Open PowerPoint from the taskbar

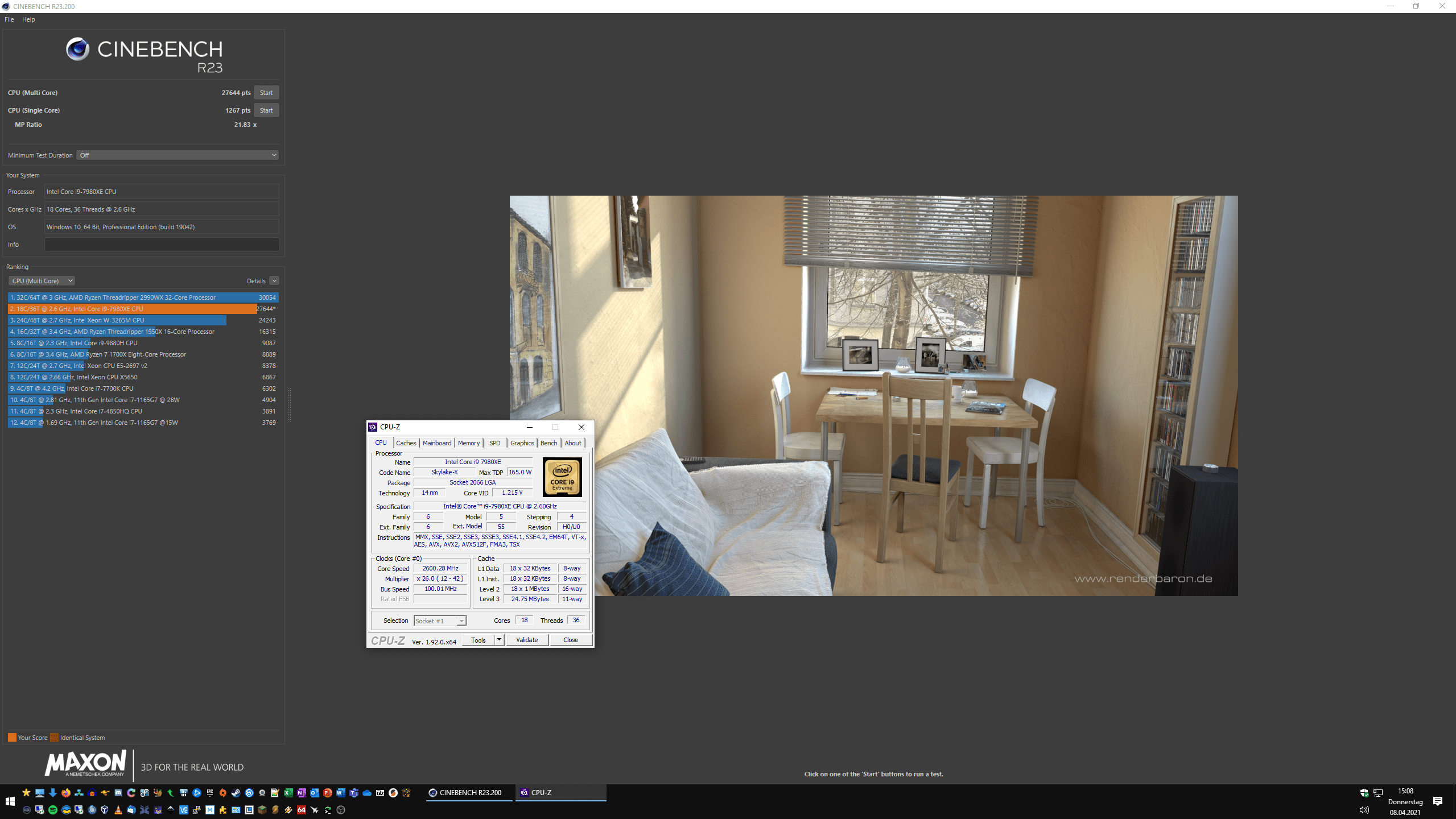[327, 792]
